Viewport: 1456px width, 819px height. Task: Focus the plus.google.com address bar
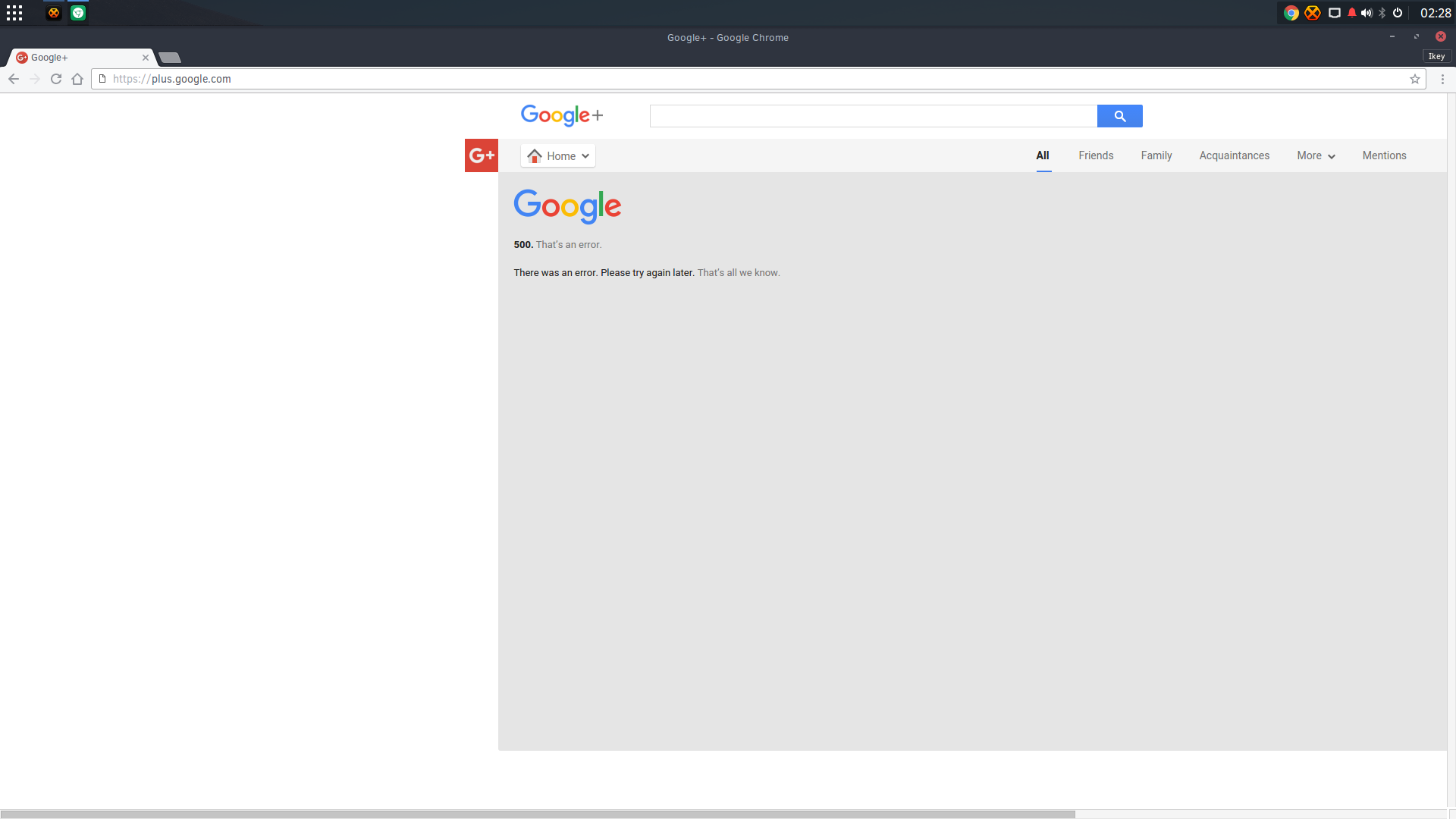[758, 79]
